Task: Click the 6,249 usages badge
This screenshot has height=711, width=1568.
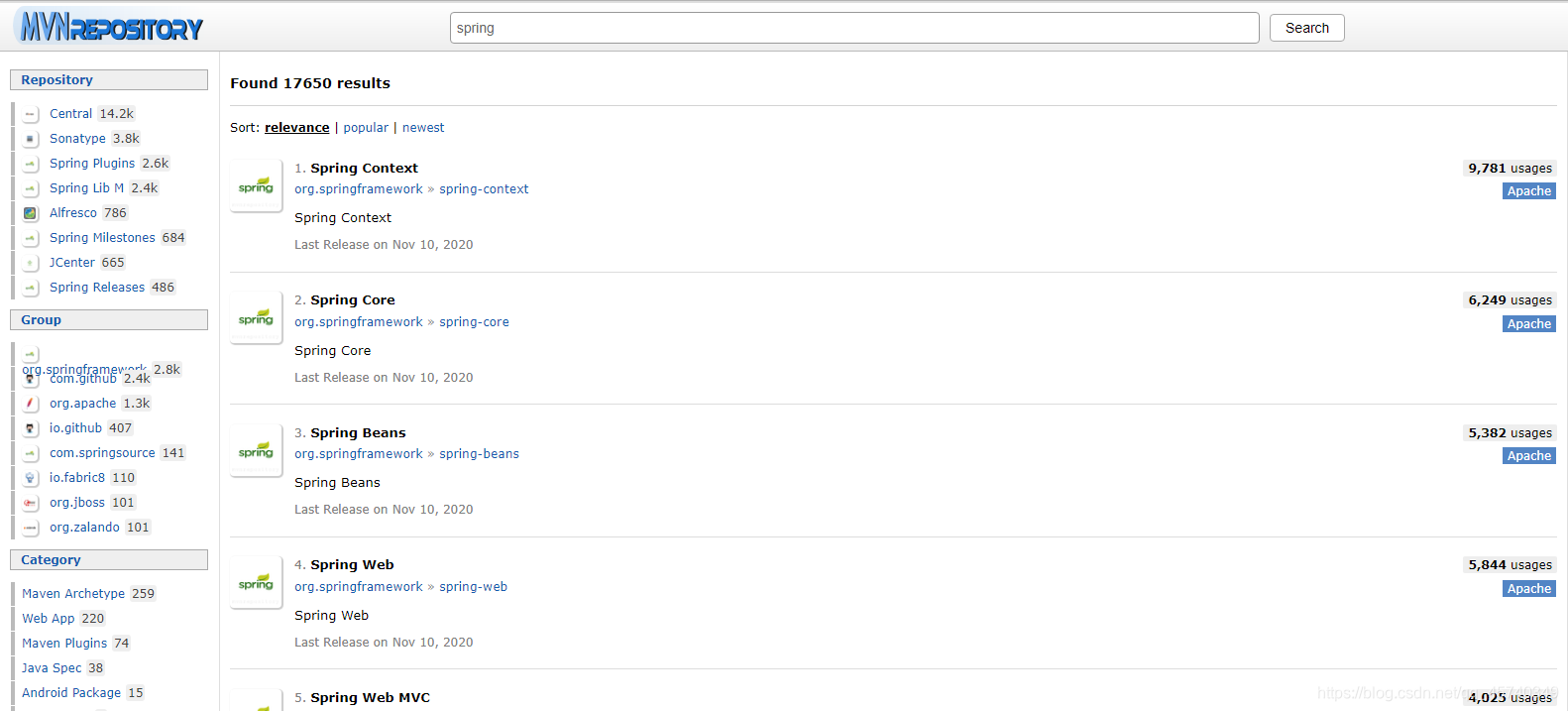Action: click(1510, 300)
